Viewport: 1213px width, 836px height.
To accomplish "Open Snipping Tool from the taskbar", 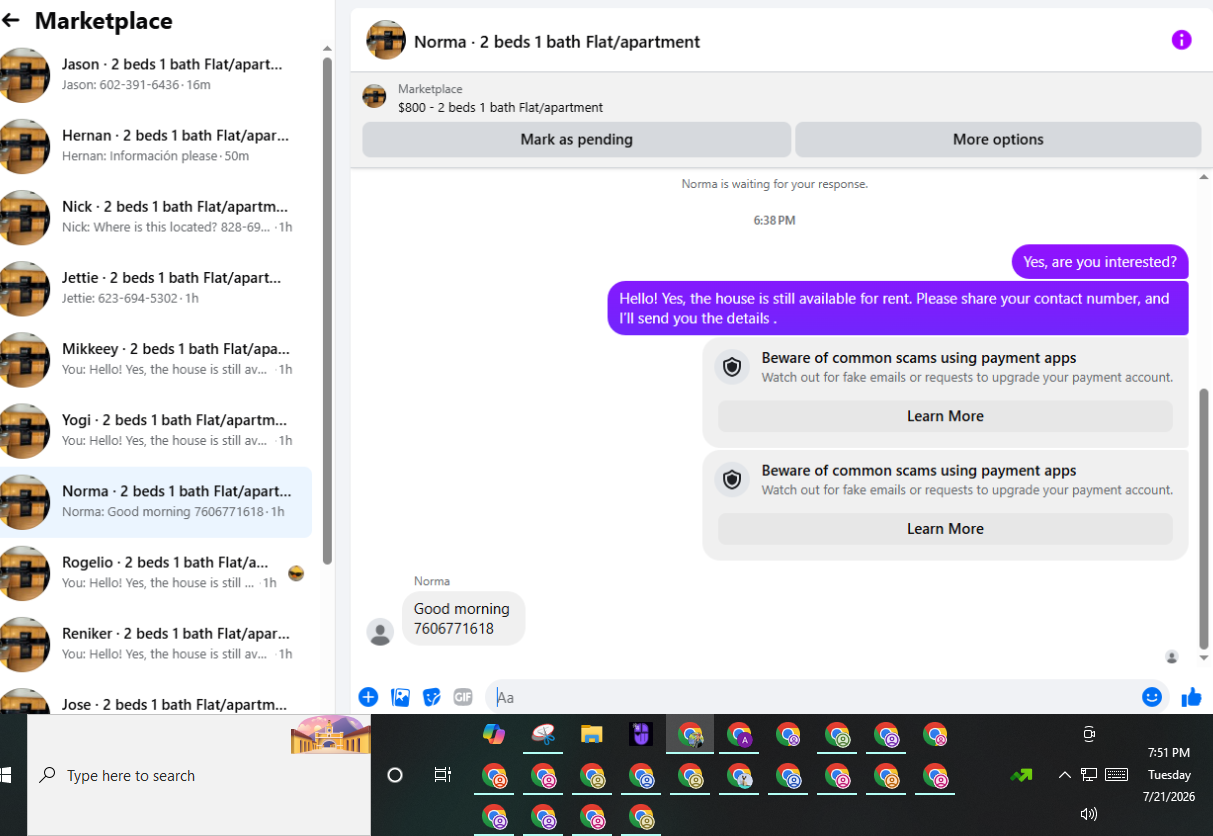I will [543, 734].
